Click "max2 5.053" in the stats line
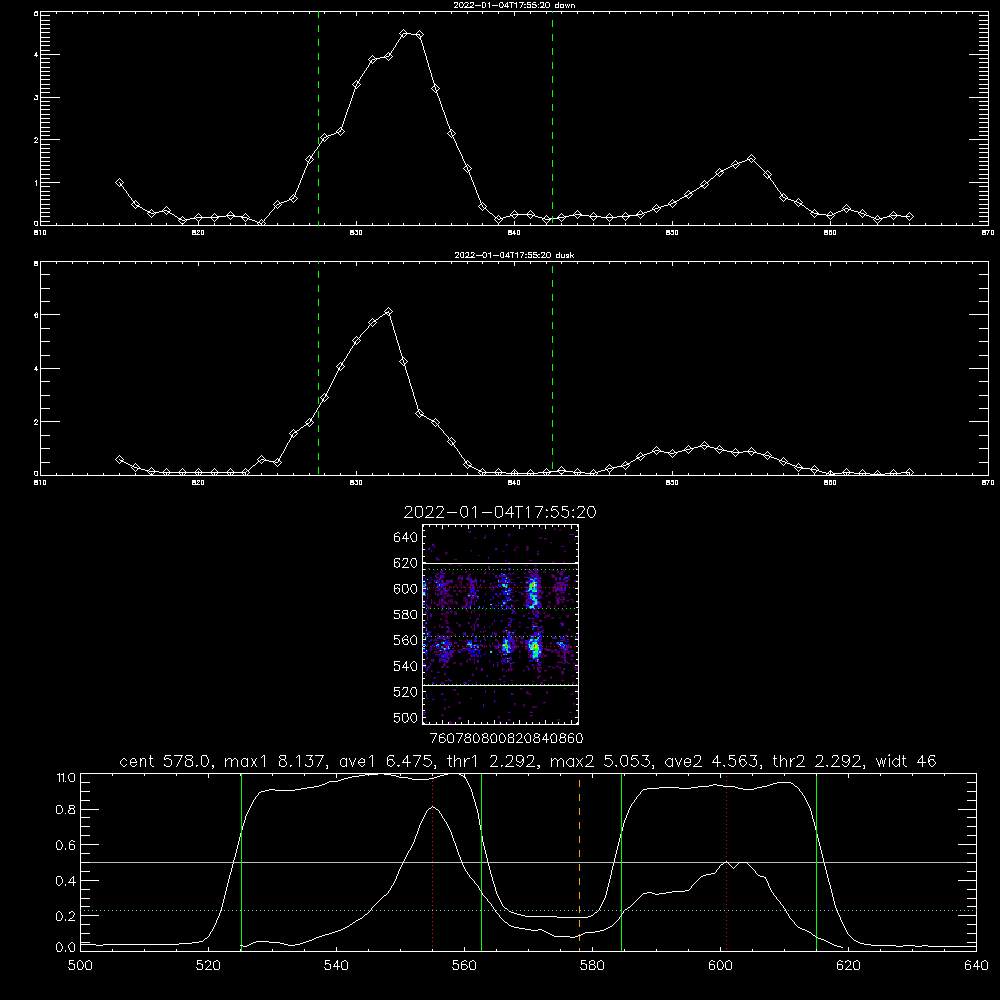Viewport: 1000px width, 1000px height. pyautogui.click(x=601, y=761)
